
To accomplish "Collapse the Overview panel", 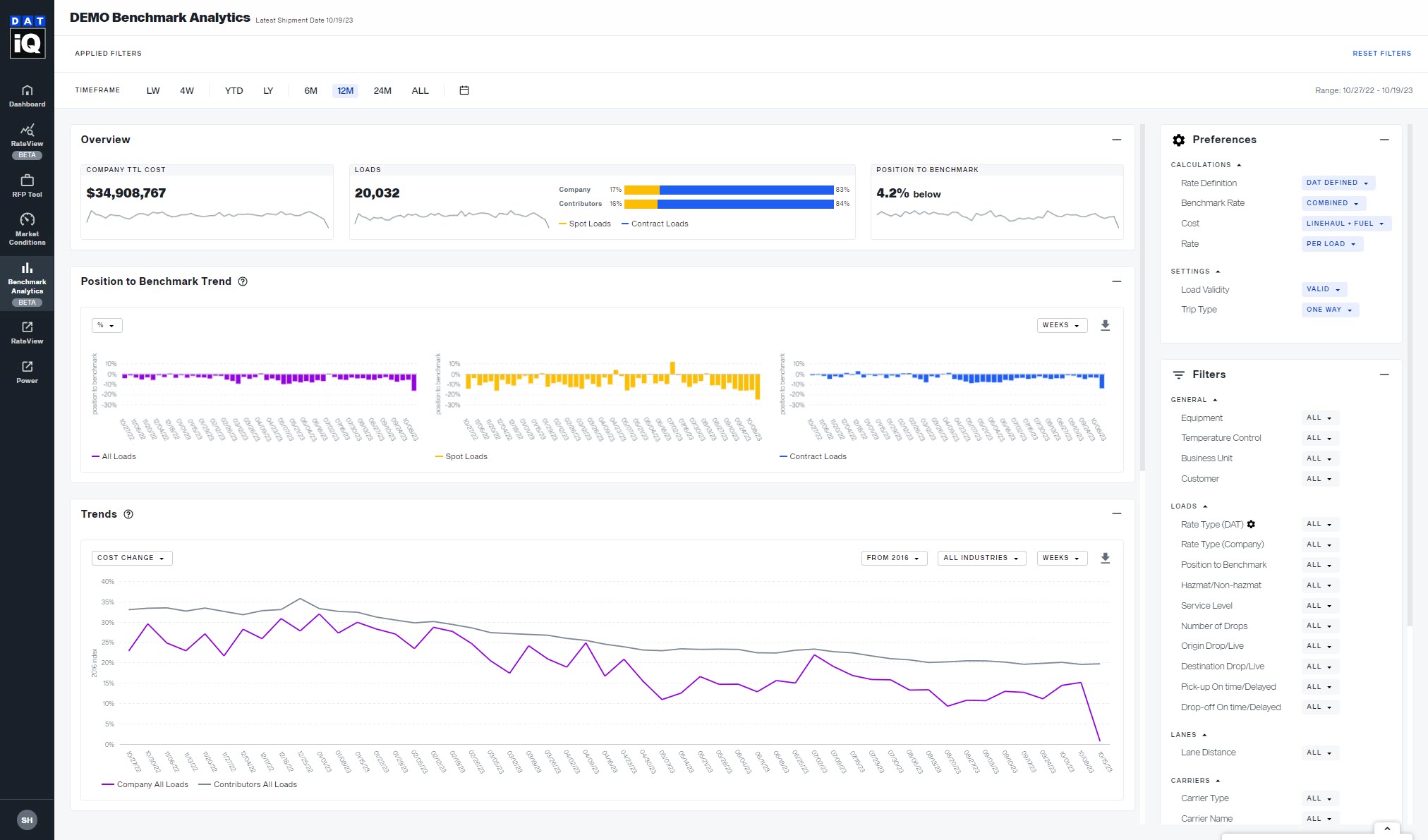I will (x=1117, y=140).
